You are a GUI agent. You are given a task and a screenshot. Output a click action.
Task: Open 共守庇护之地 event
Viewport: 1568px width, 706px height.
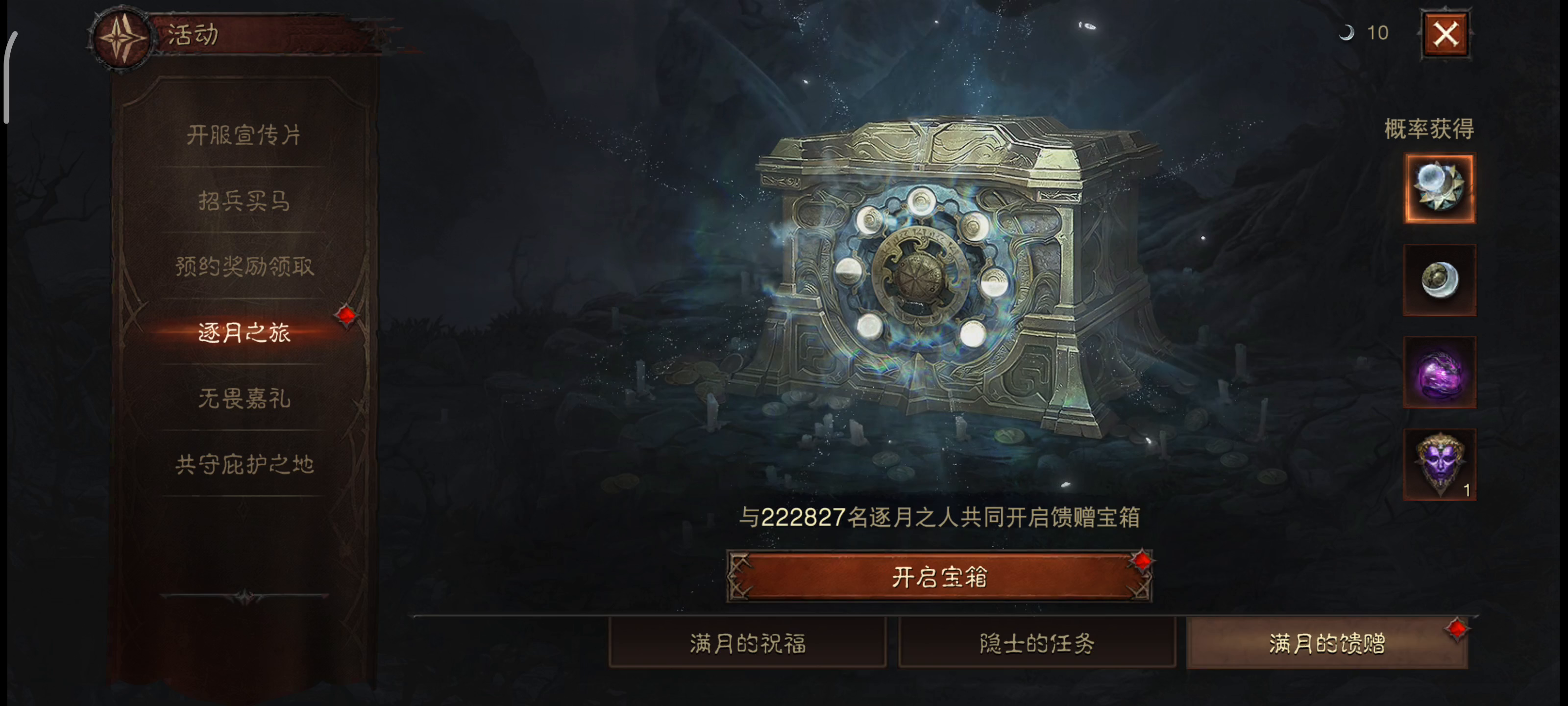coord(244,464)
